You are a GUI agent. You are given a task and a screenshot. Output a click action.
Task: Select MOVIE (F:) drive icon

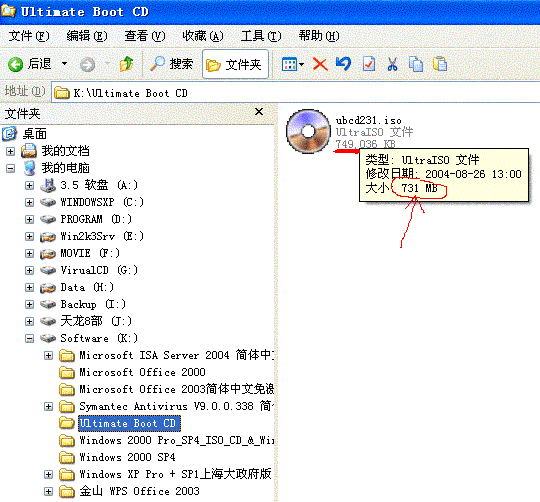point(48,254)
